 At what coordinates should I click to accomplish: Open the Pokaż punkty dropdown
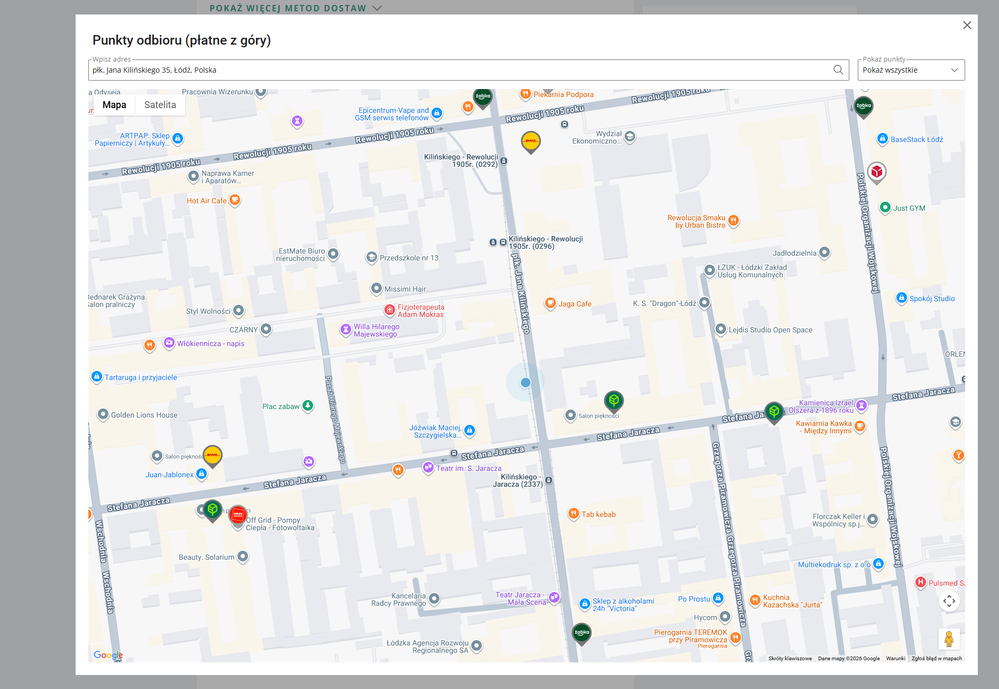(x=910, y=70)
